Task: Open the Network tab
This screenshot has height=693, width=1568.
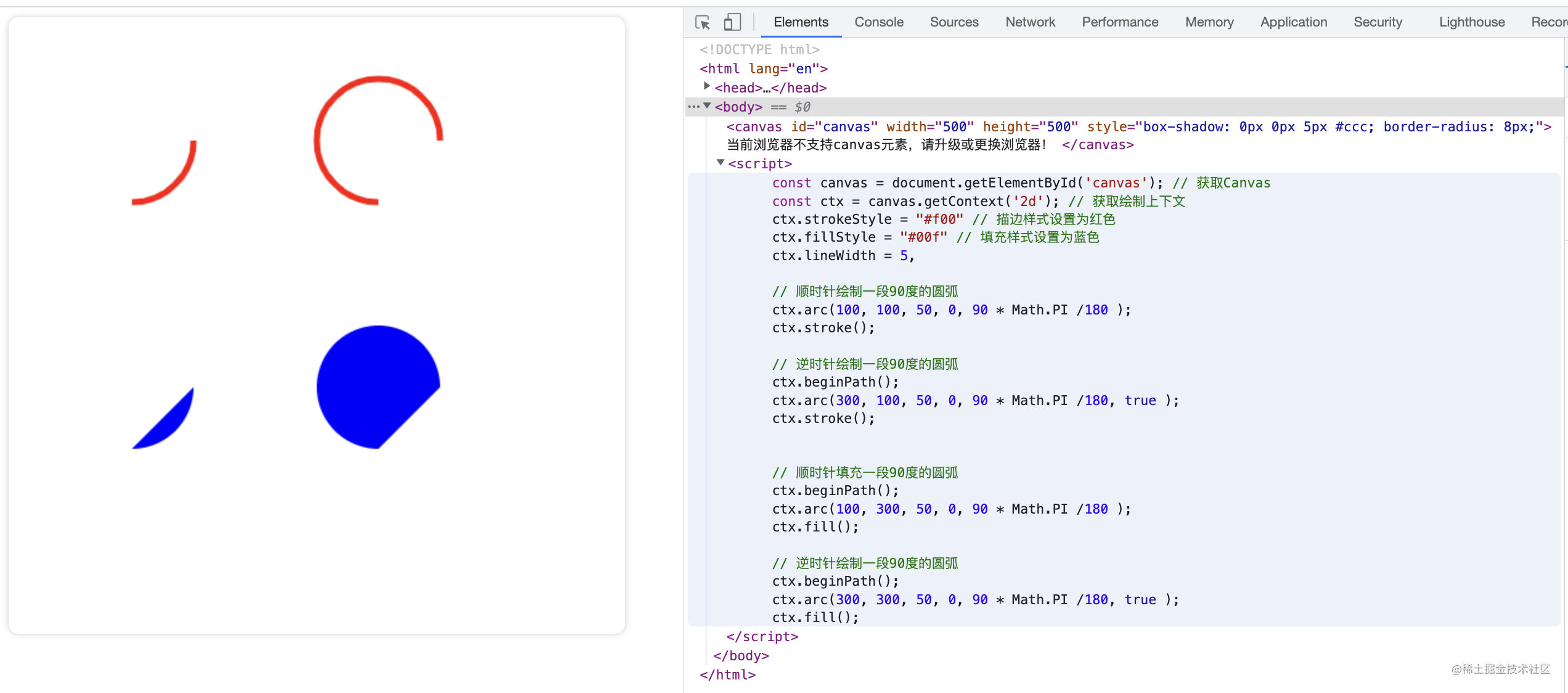Action: [1030, 22]
